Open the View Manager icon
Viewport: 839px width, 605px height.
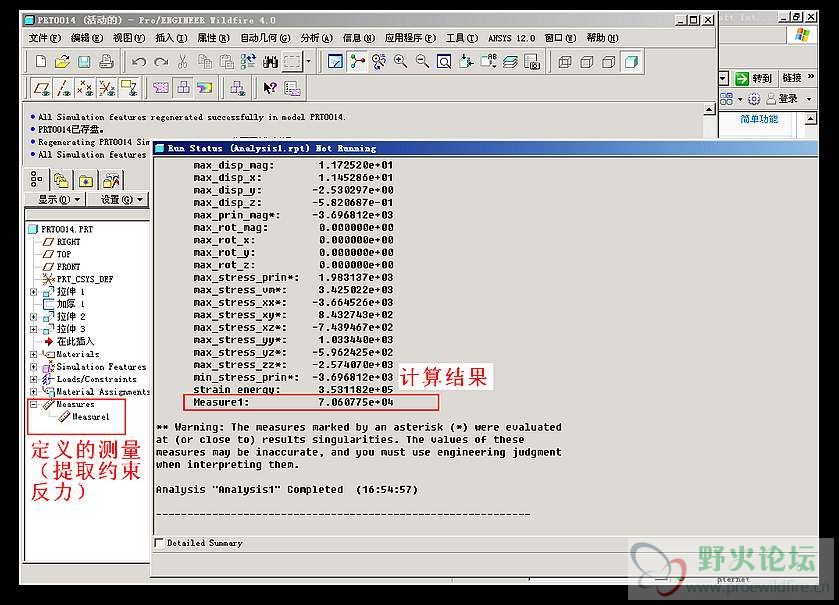pos(531,62)
